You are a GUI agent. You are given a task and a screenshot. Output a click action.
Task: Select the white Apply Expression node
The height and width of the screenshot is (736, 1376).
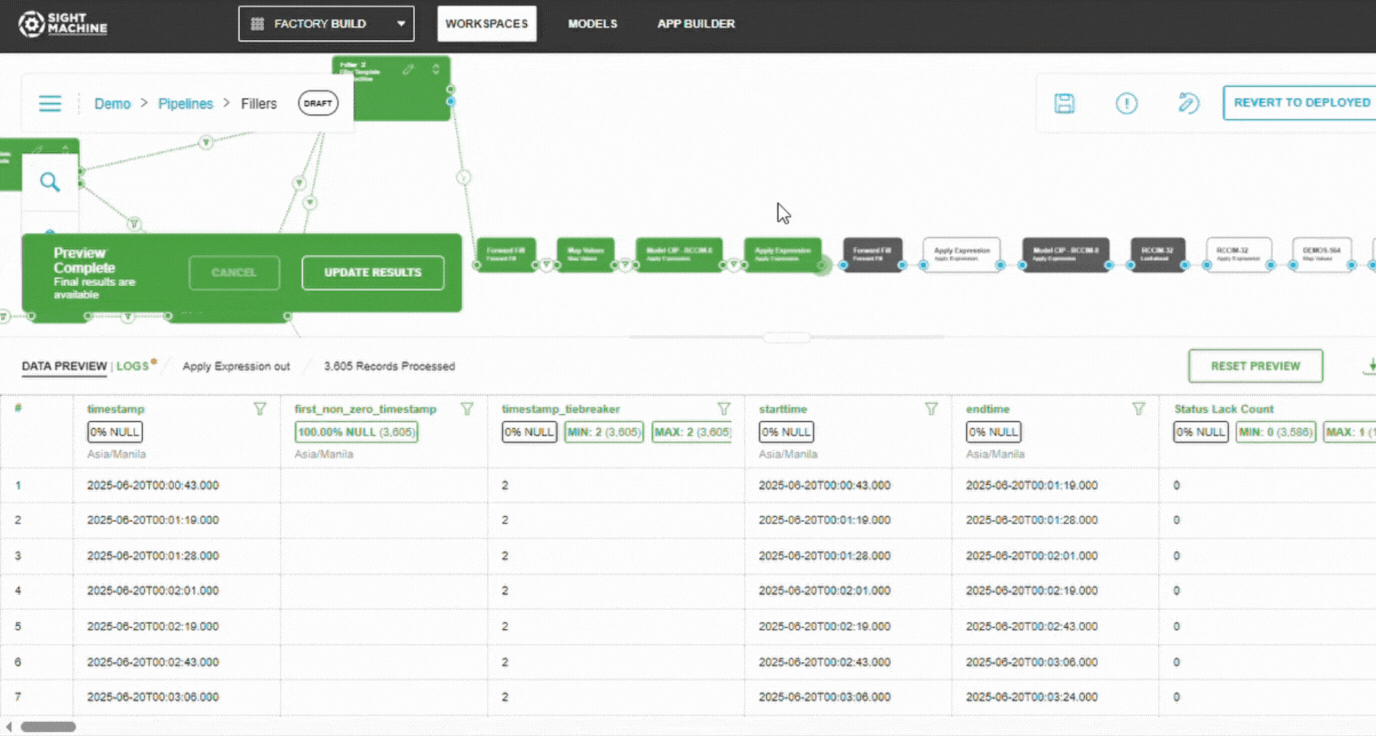pos(962,254)
